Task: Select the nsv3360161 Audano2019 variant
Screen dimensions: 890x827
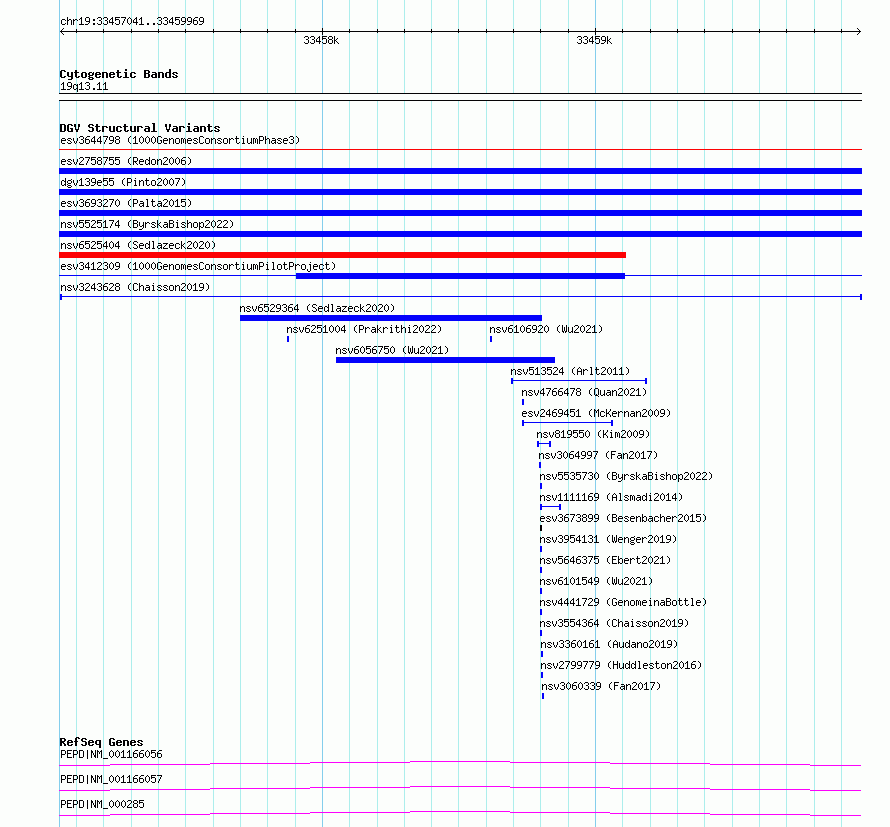Action: pyautogui.click(x=609, y=644)
